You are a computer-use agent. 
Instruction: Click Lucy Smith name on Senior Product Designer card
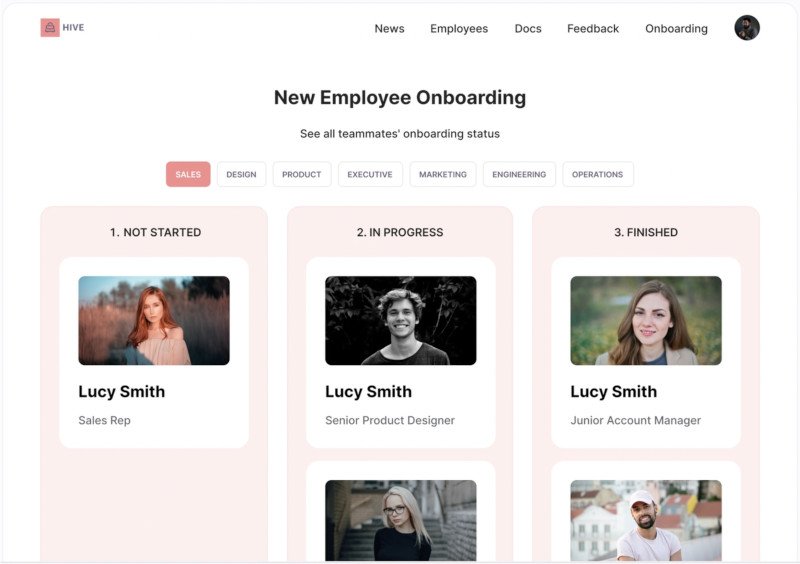pos(368,391)
